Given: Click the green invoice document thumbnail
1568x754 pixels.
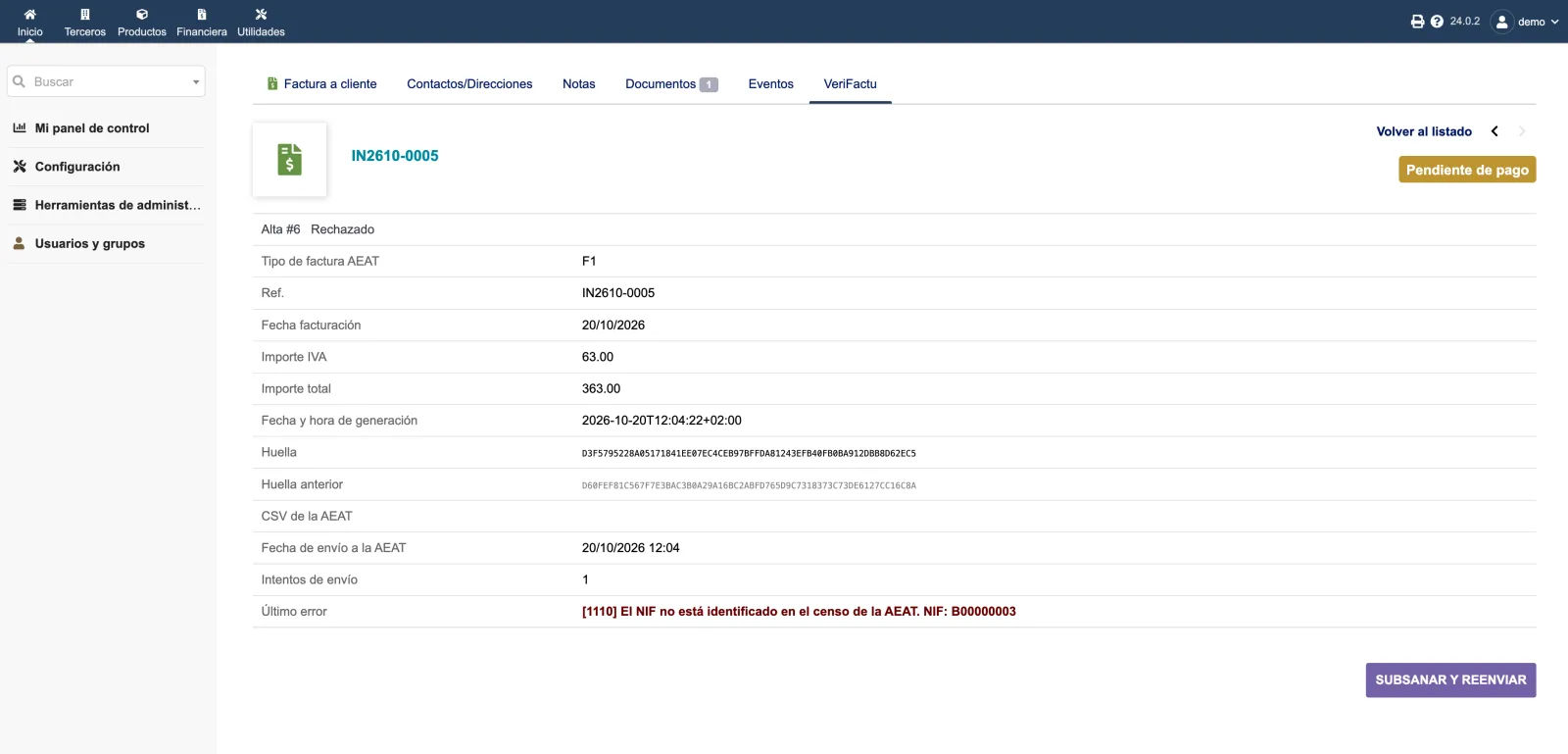Looking at the screenshot, I should click(289, 160).
